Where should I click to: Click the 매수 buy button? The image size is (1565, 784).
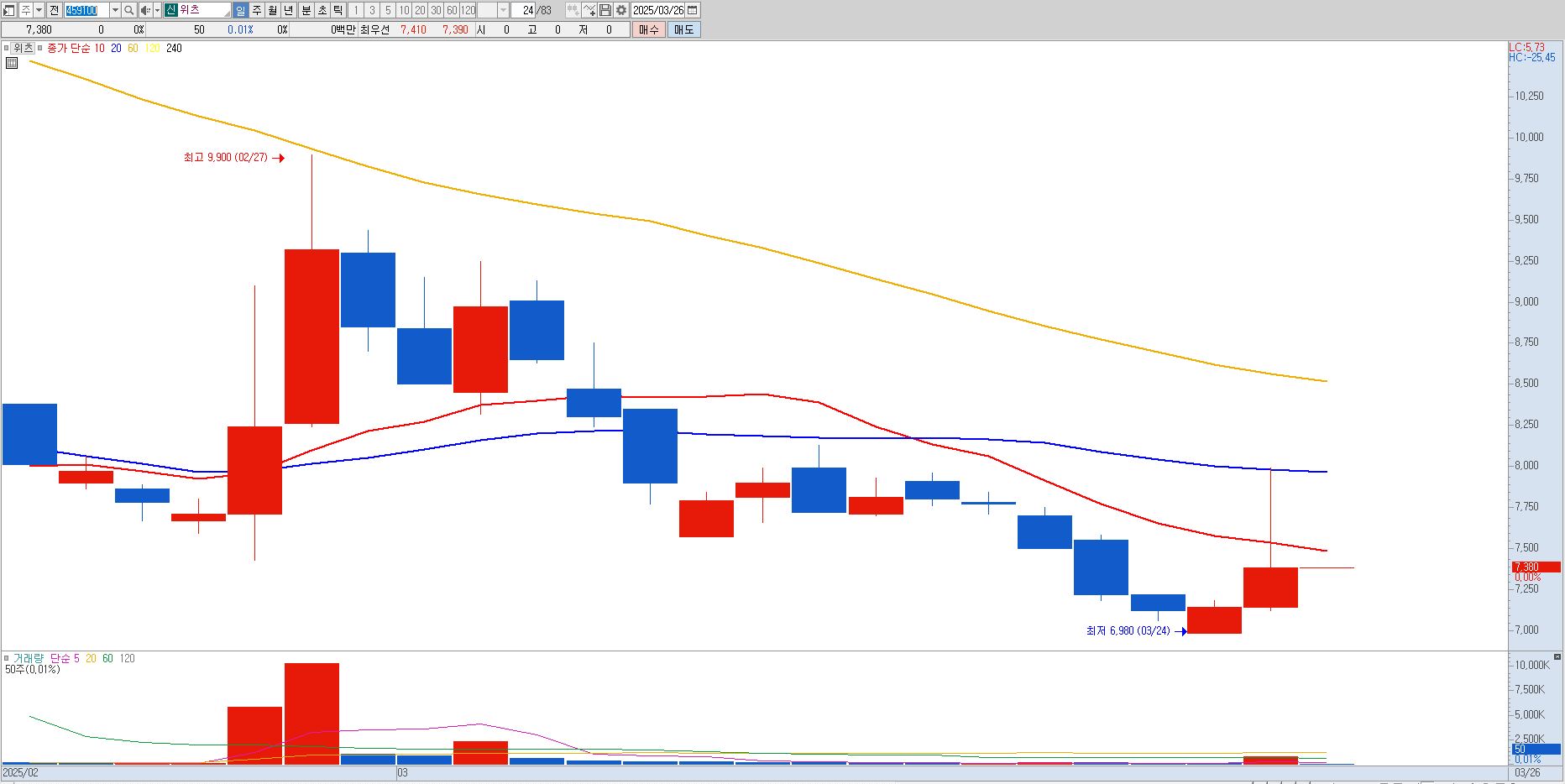648,29
